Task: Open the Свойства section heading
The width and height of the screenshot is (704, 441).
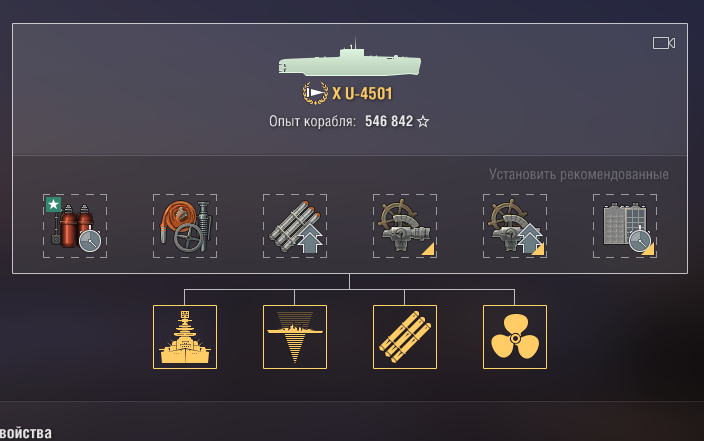Action: [26, 433]
